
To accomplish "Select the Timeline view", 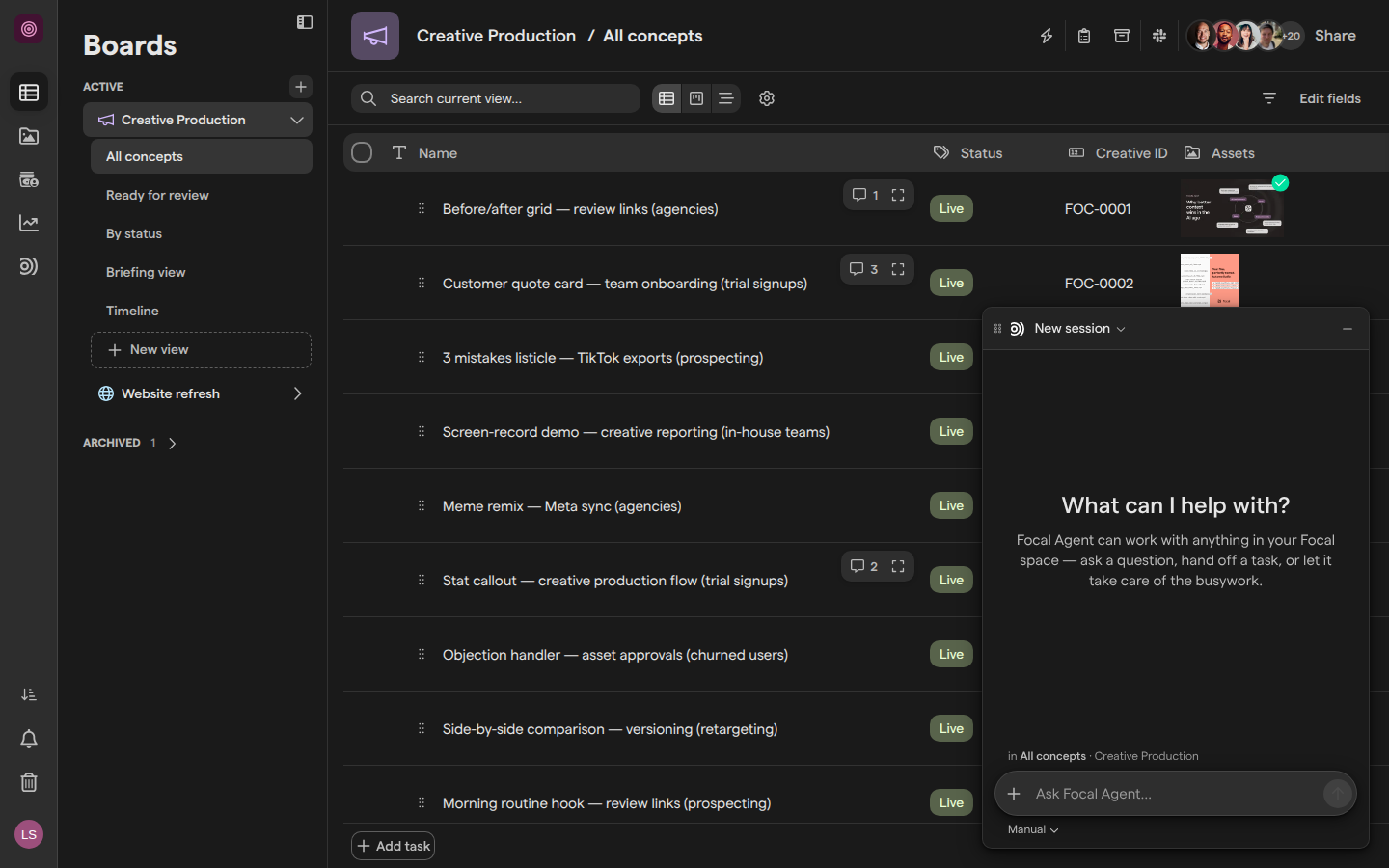I will click(201, 311).
